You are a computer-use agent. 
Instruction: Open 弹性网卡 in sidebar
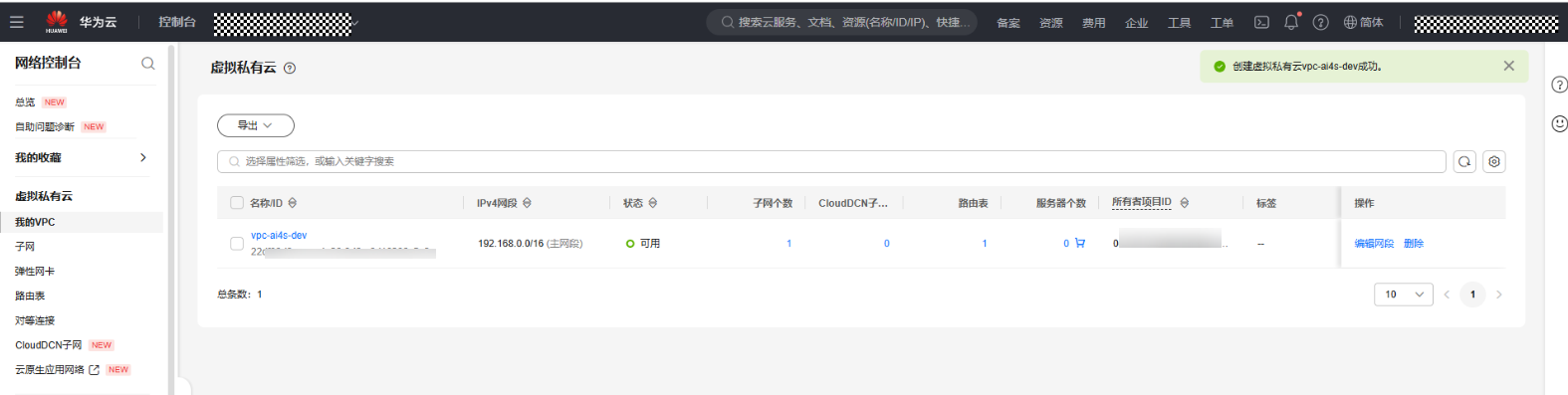click(35, 272)
